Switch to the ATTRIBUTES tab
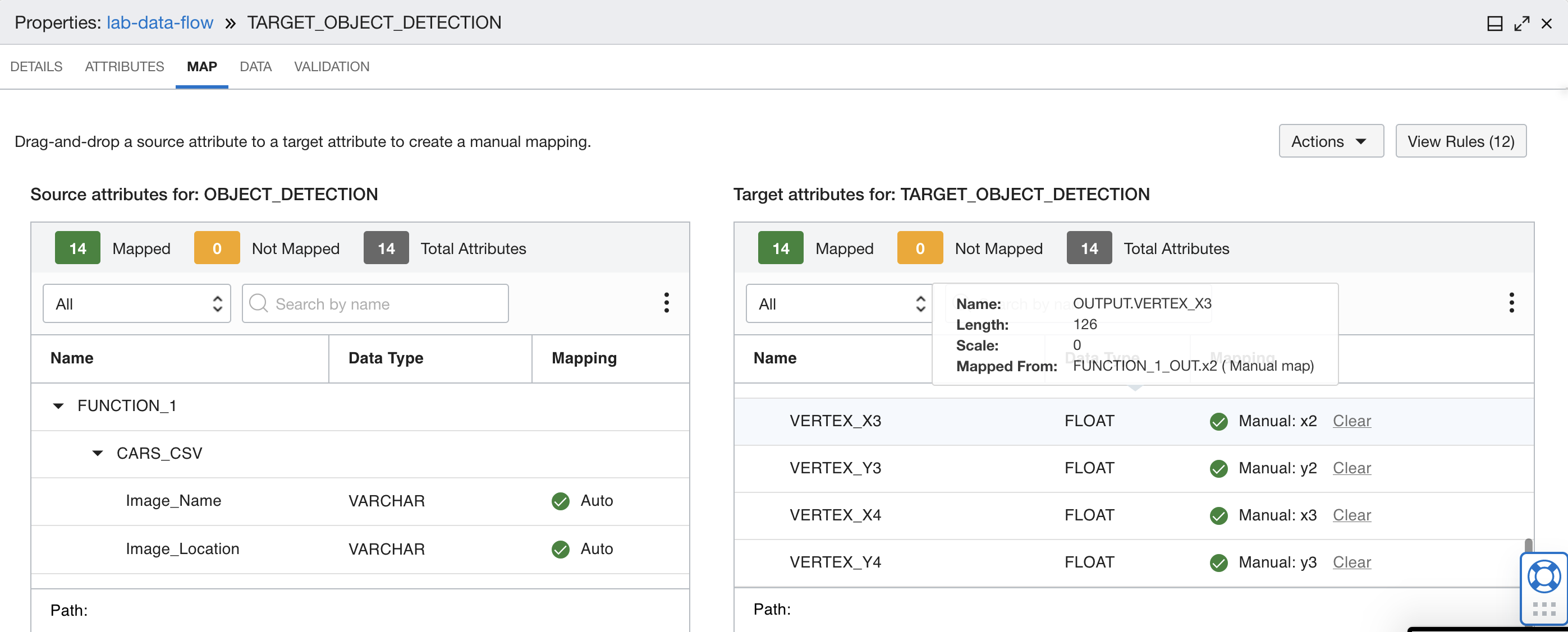Screen dimensions: 1568x632 [124, 66]
